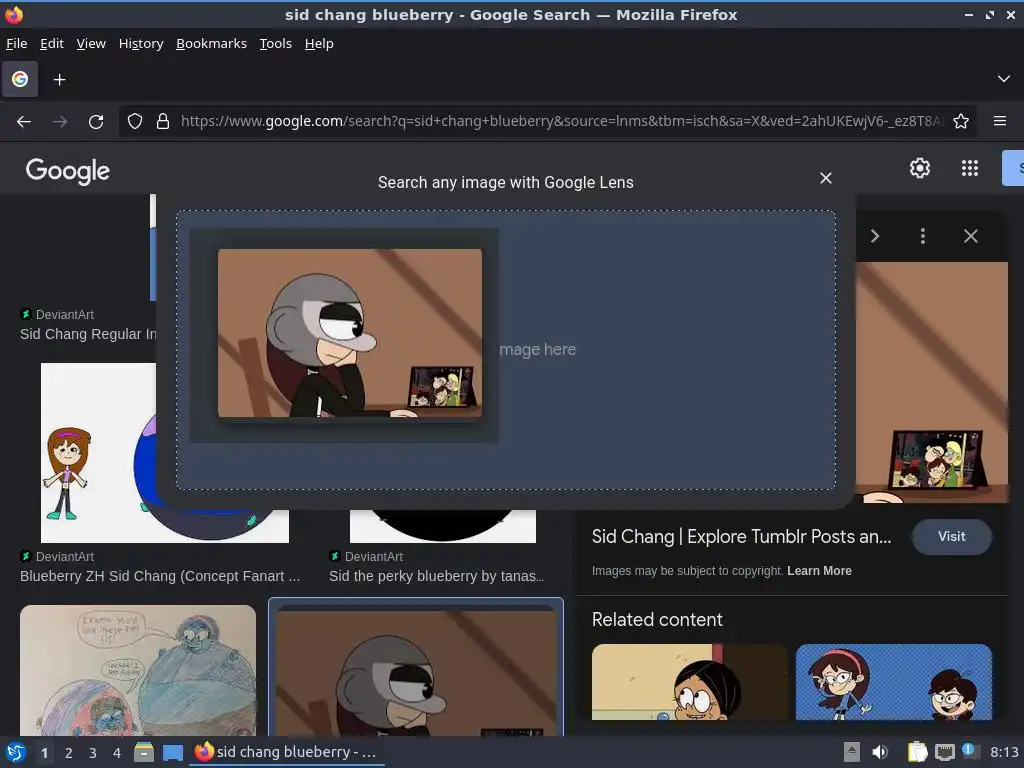The width and height of the screenshot is (1024, 768).
Task: Open preview panel three-dot options
Action: 923,236
